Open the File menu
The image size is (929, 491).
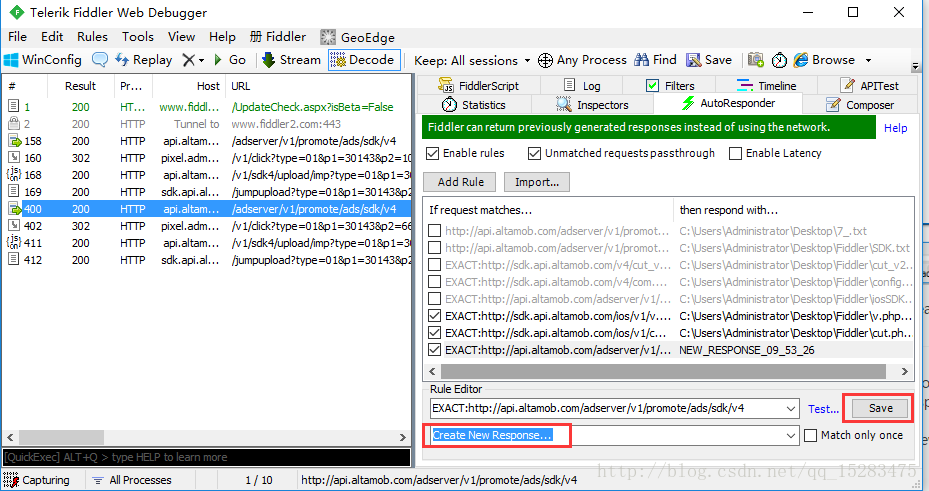(x=17, y=37)
